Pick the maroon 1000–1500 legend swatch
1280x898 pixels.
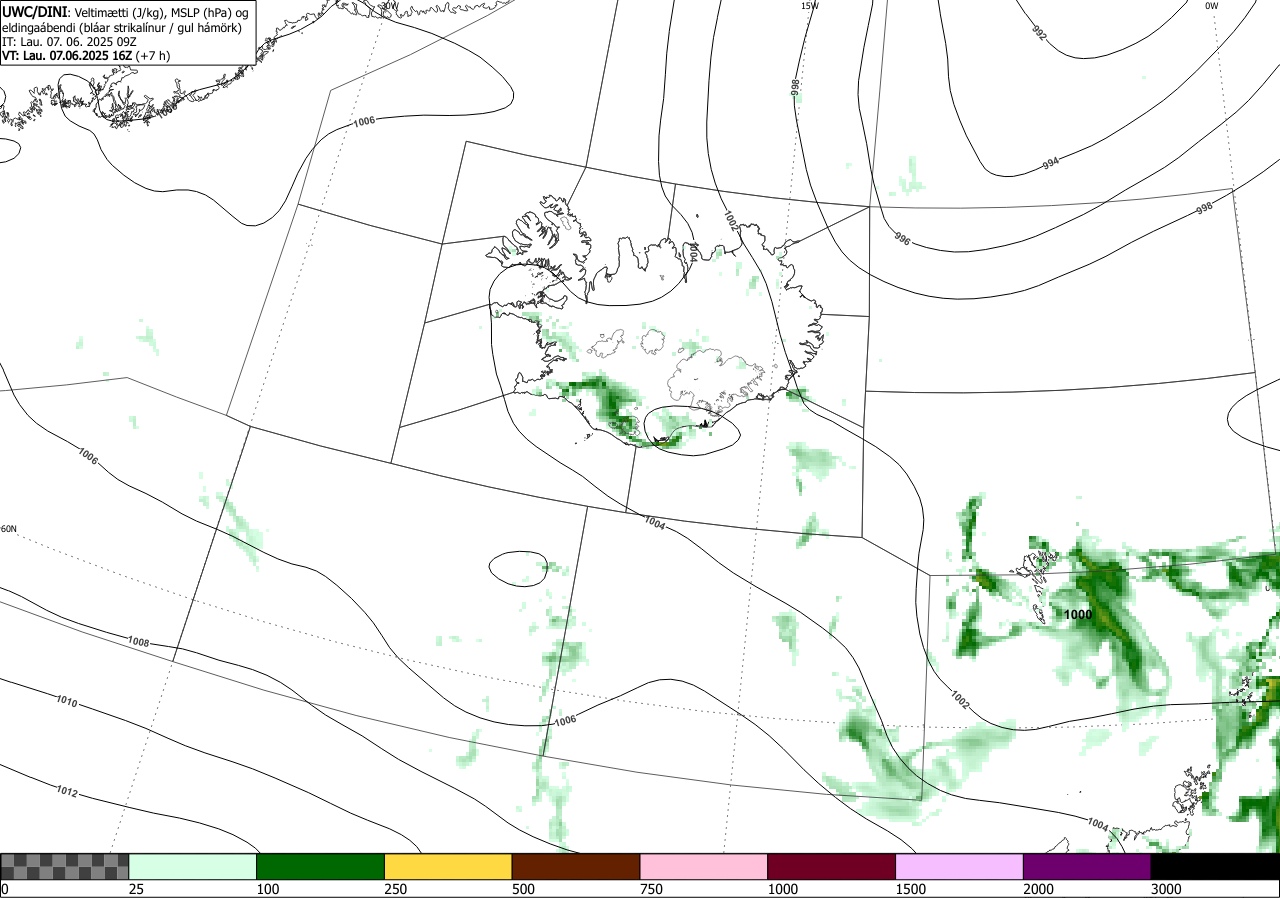pyautogui.click(x=832, y=866)
